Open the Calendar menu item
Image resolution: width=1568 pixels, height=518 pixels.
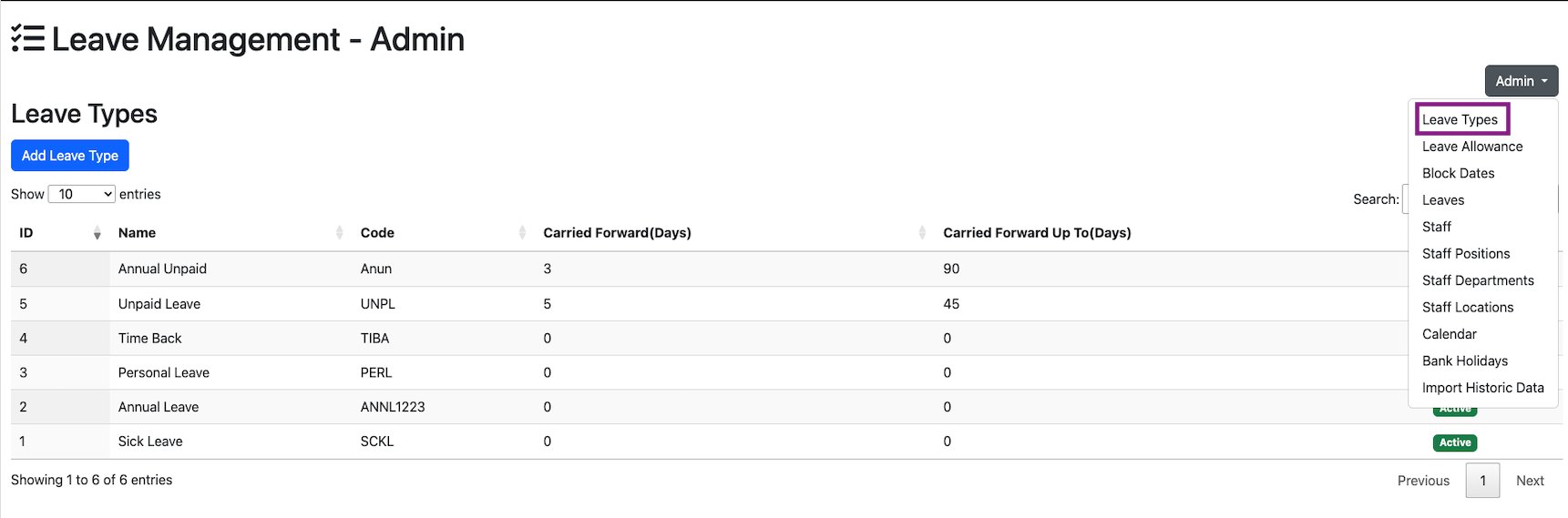(1449, 334)
